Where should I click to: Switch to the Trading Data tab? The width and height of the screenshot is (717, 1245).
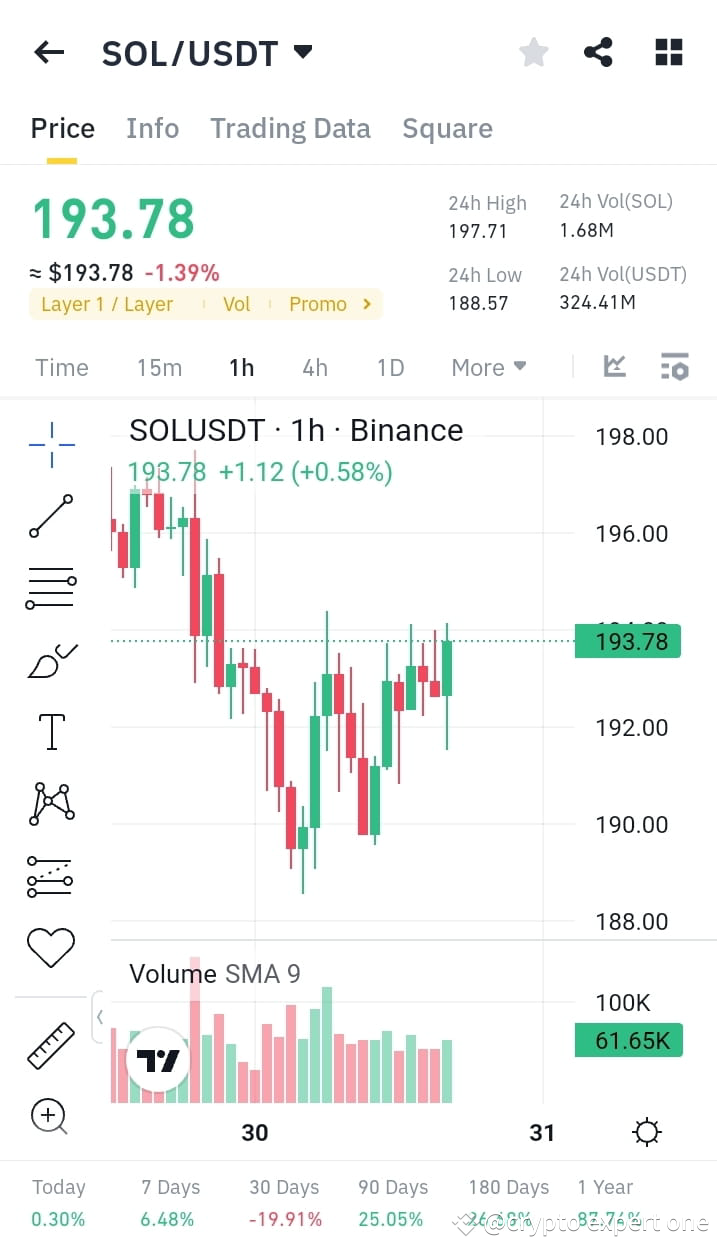290,128
